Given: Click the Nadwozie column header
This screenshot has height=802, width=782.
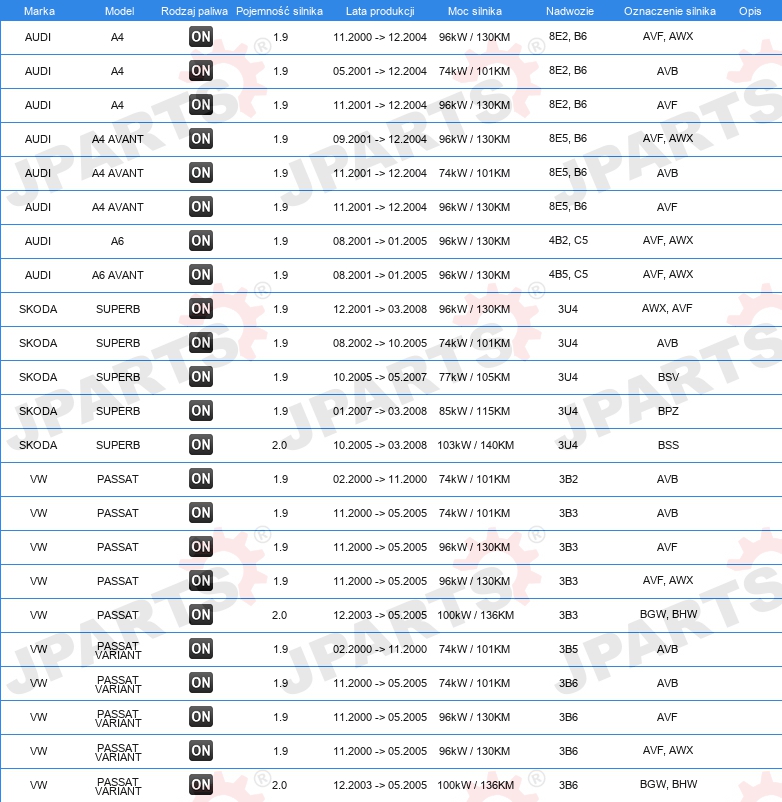Looking at the screenshot, I should coord(570,11).
